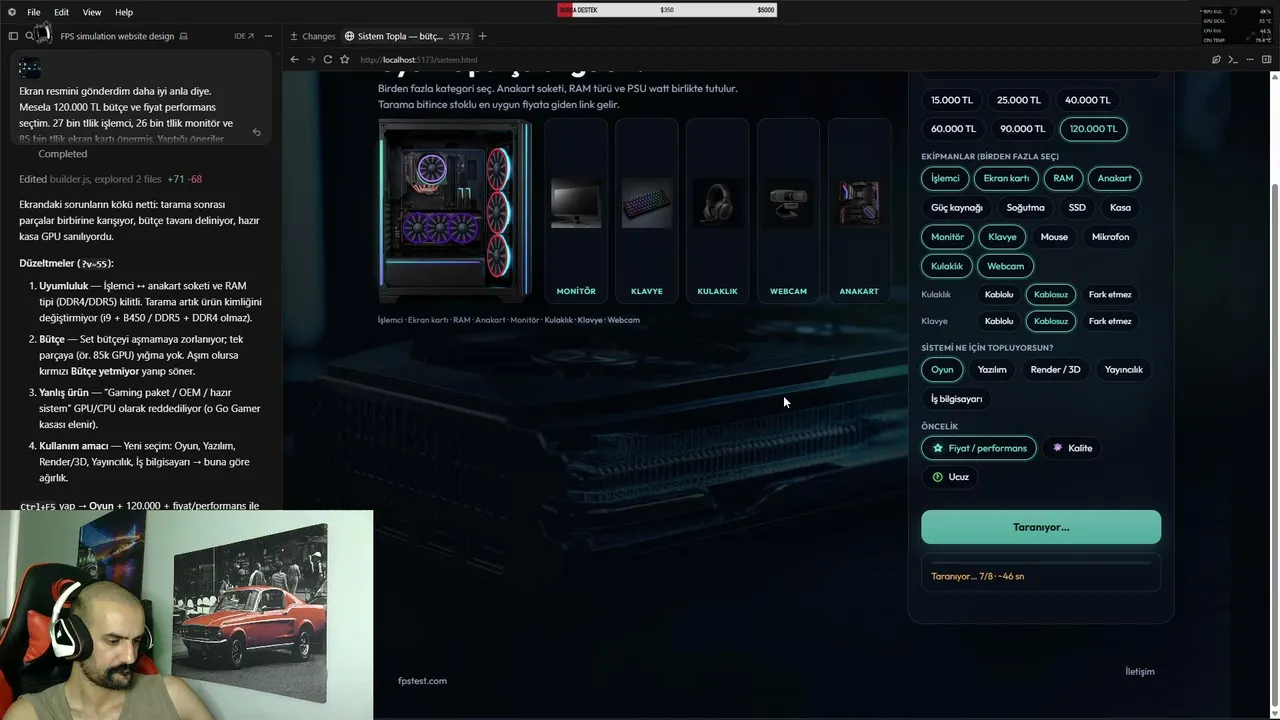The image size is (1280, 720).
Task: Select Render / 3D purpose
Action: 1055,370
